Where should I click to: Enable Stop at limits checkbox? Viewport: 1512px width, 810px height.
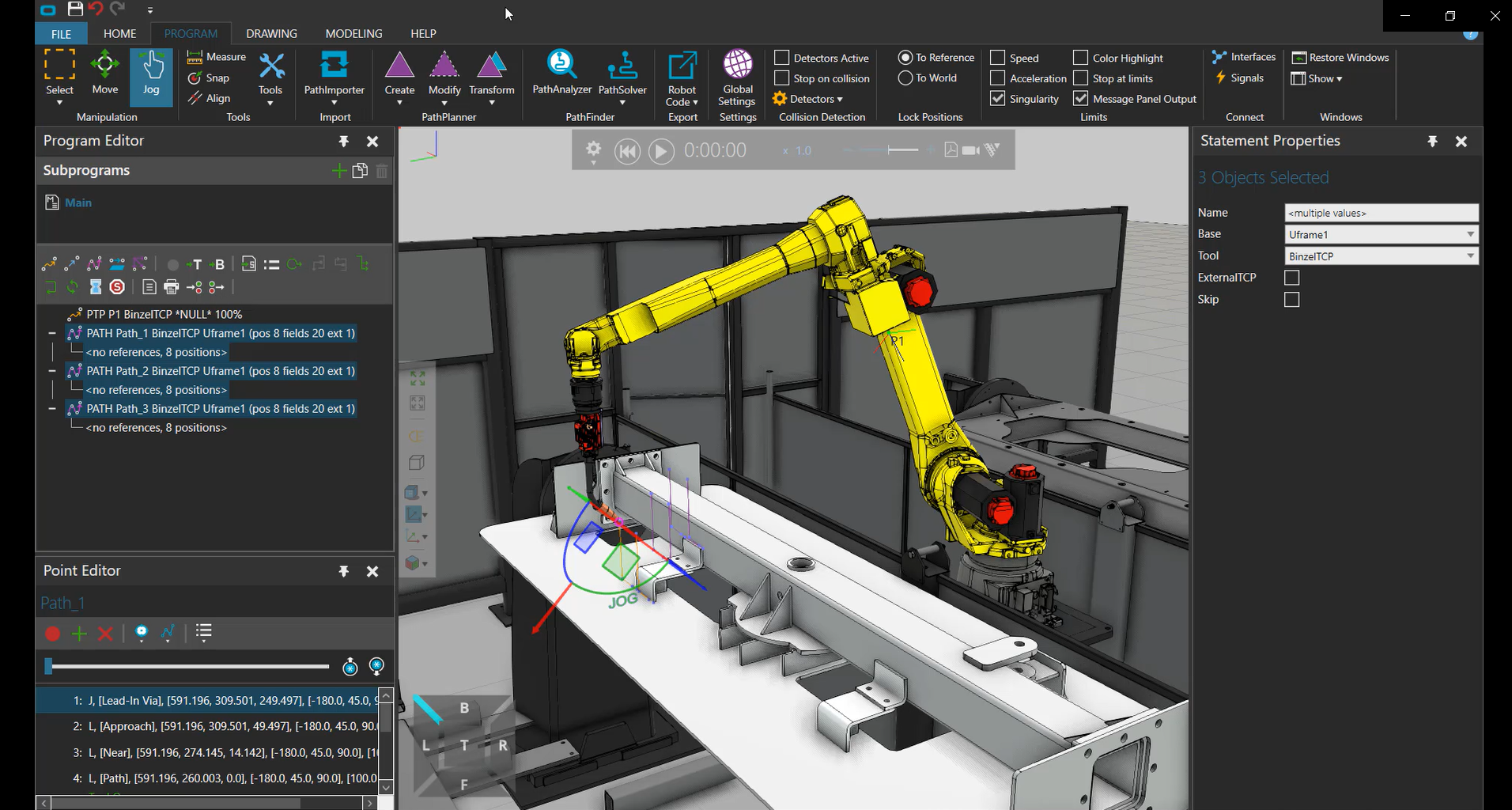(x=1081, y=78)
